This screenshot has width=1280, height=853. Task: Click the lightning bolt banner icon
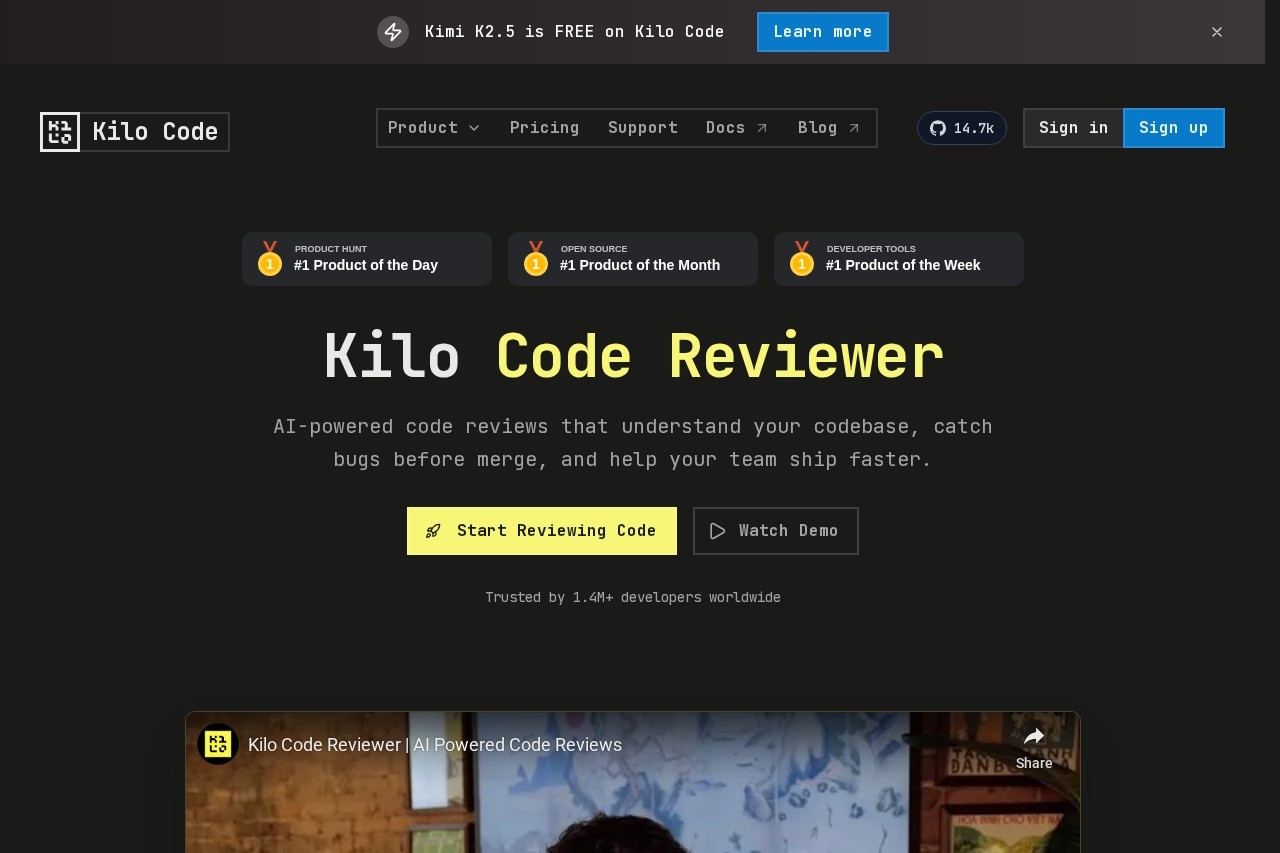(x=393, y=32)
